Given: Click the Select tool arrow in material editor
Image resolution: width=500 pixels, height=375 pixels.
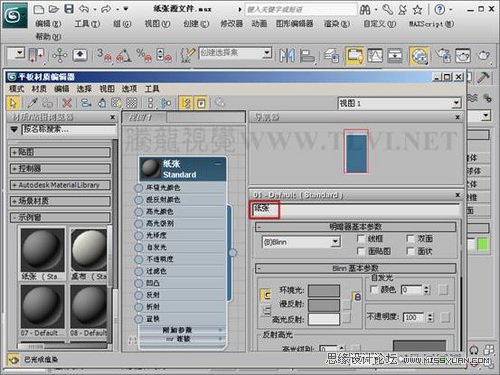Looking at the screenshot, I should pos(13,103).
